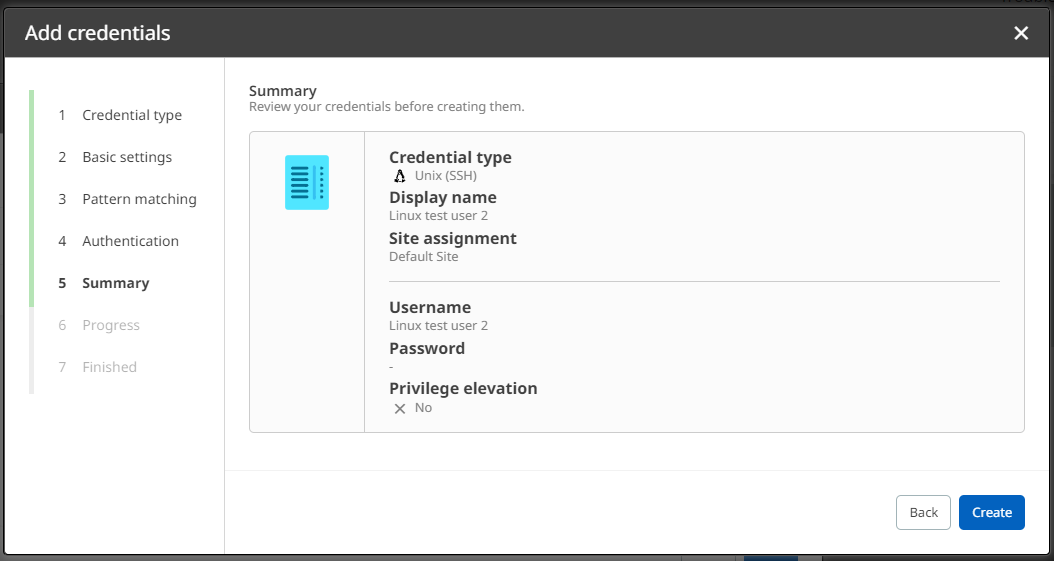Click the Add credentials dialog title

pos(98,33)
